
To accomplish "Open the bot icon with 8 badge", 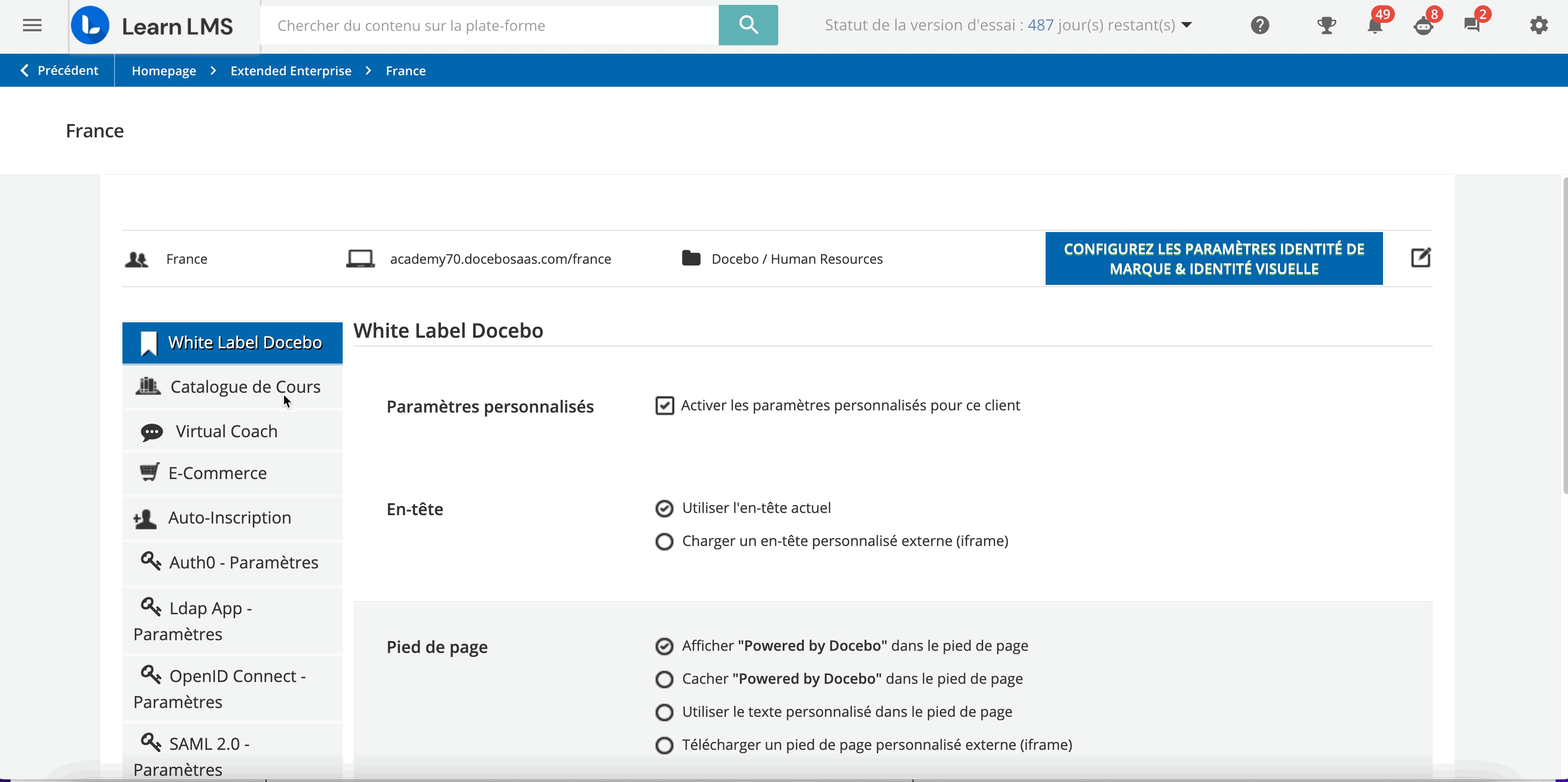I will [x=1423, y=26].
